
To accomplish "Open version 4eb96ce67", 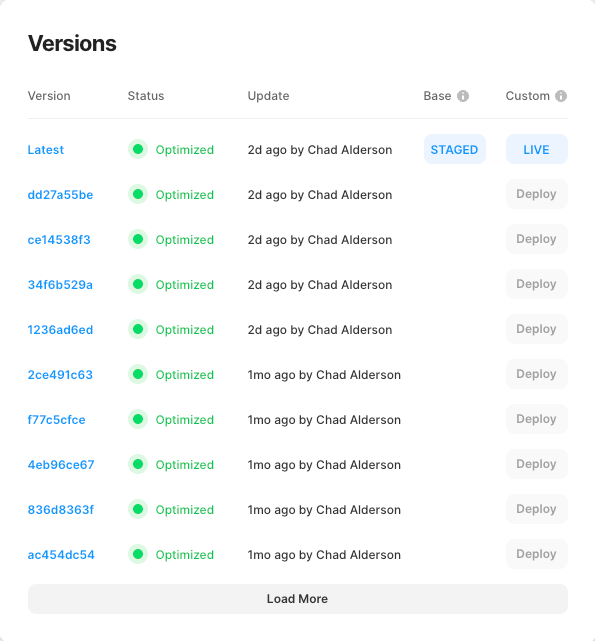I will pyautogui.click(x=61, y=464).
